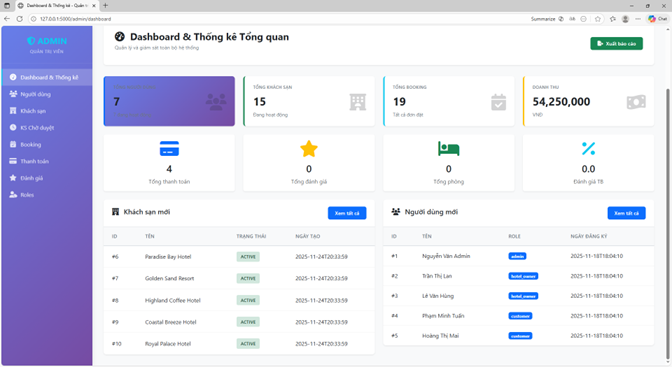
Task: Click the percent icon above Đánh giá TB
Action: [x=588, y=148]
